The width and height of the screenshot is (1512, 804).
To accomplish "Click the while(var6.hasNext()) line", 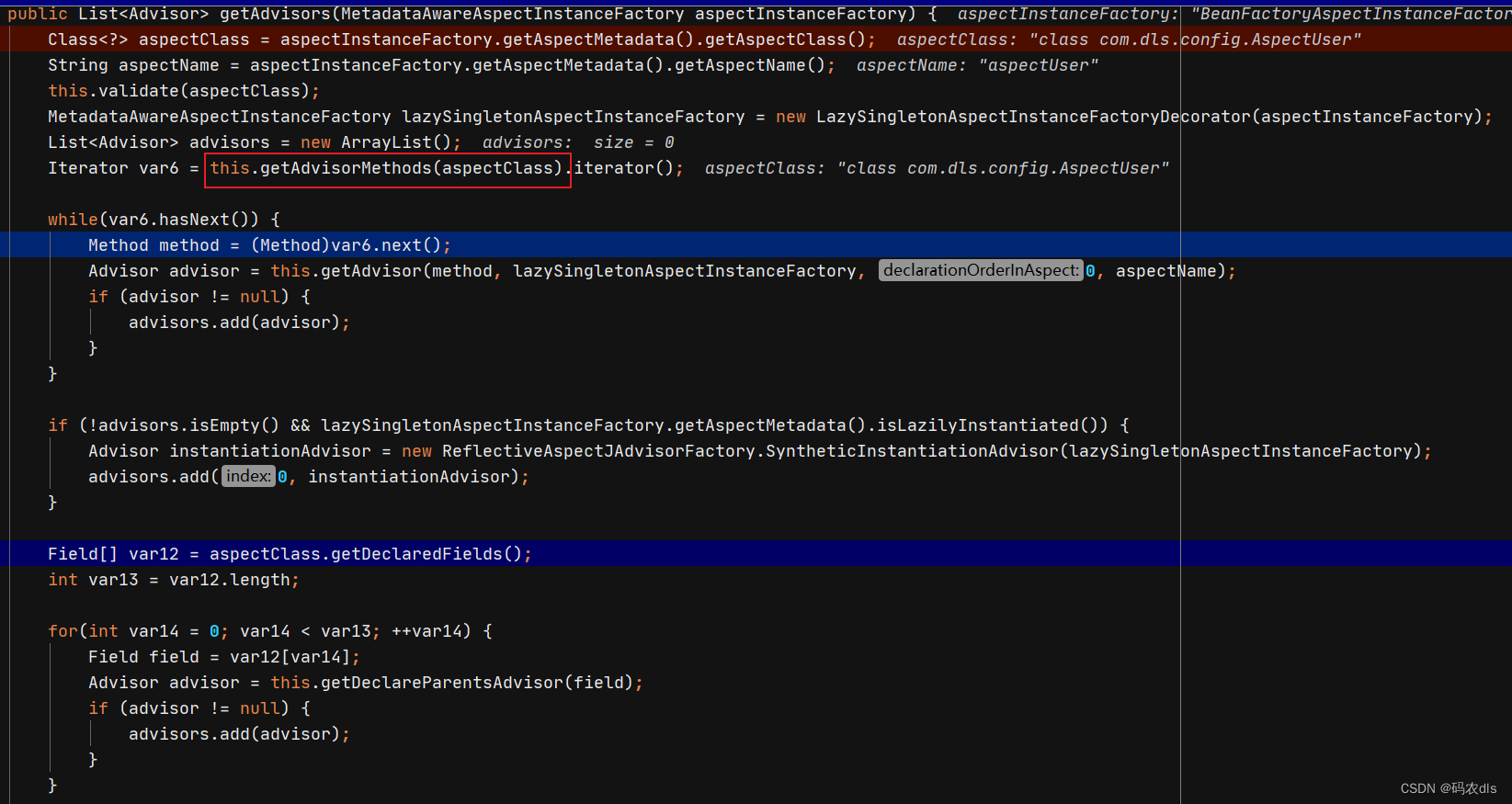I will click(x=164, y=220).
